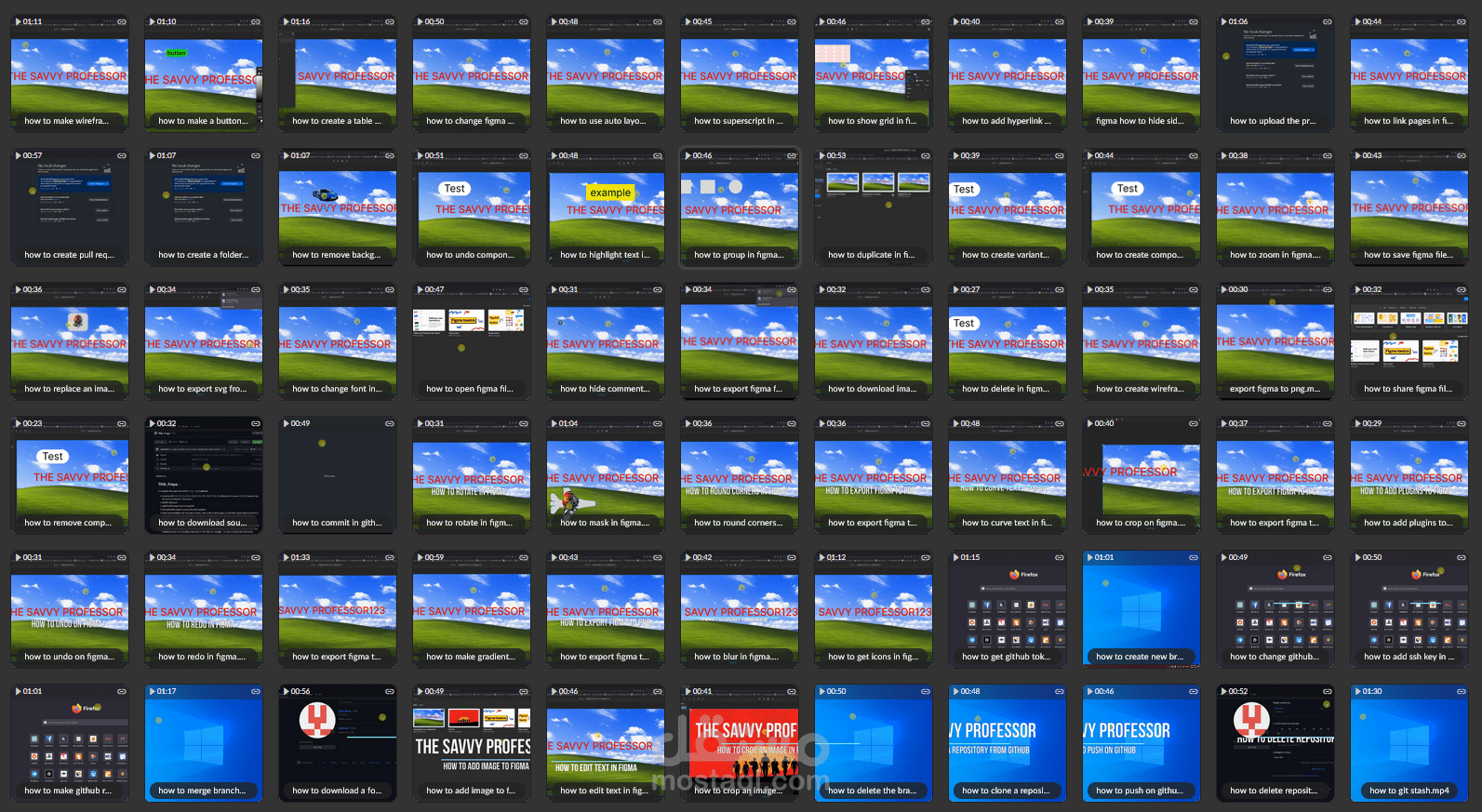Select the 'how to hide comment...' label
This screenshot has width=1482, height=812.
[x=605, y=389]
